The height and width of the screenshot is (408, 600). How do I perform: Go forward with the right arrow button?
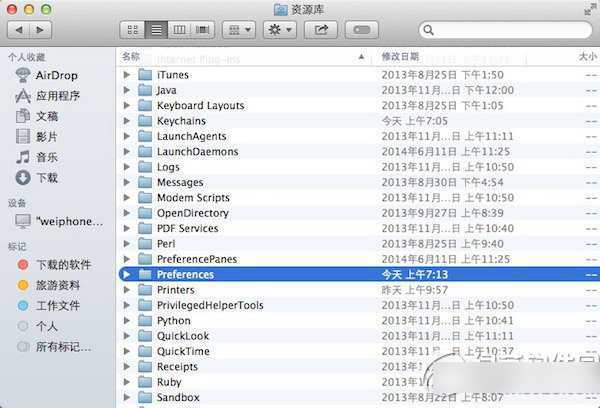tap(41, 30)
